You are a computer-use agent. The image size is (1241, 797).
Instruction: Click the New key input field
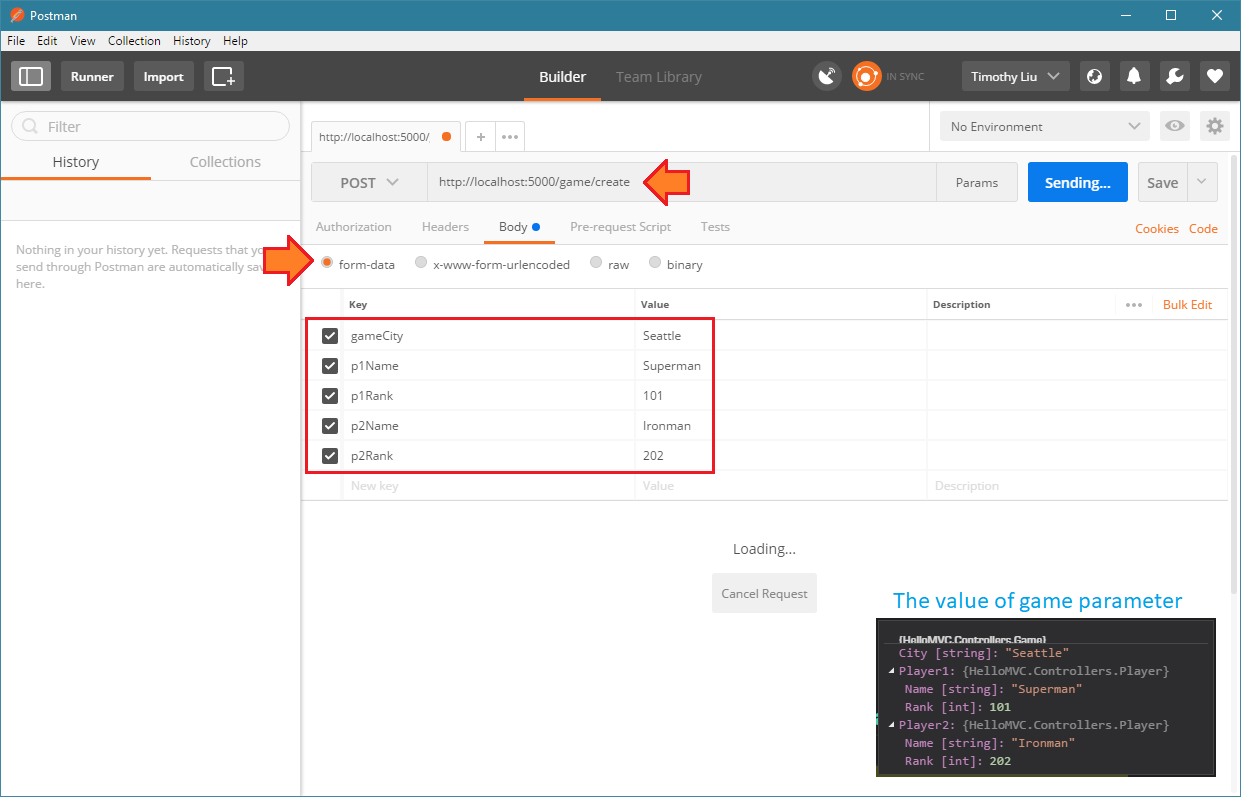488,486
